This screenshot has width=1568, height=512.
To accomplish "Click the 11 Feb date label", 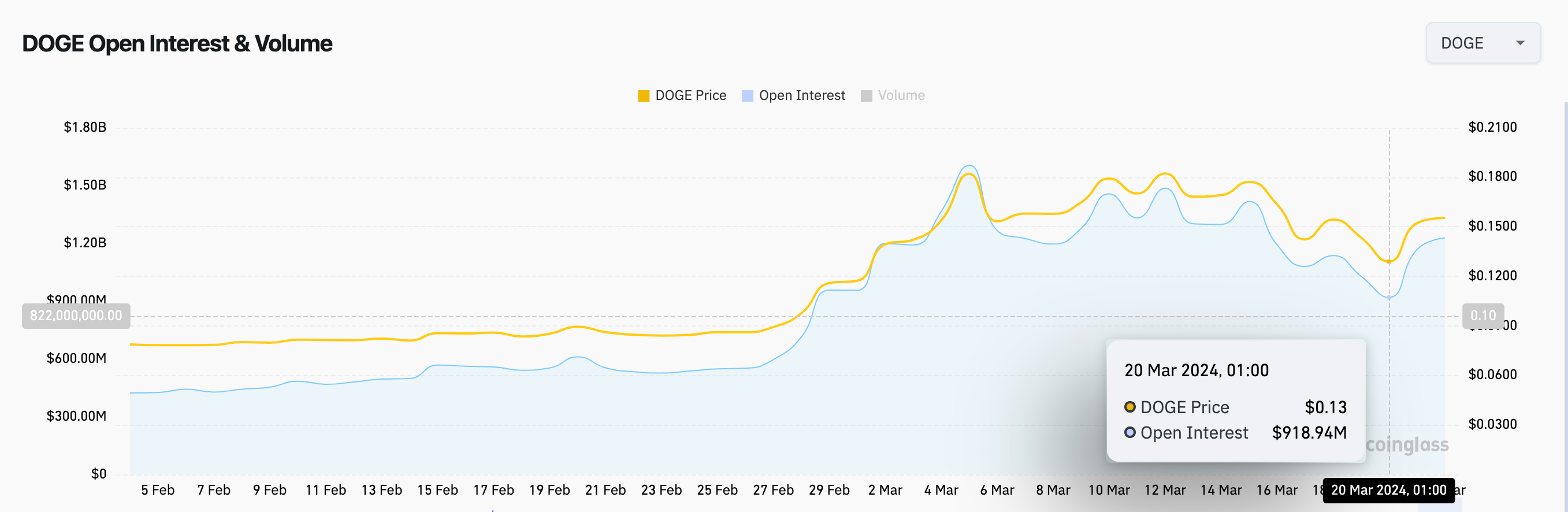I will (x=326, y=490).
